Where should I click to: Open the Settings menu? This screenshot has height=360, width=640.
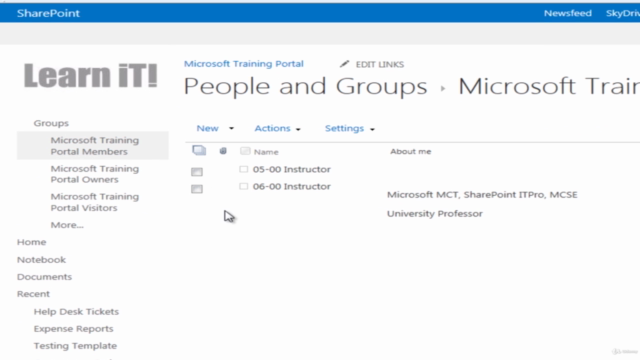[x=344, y=128]
